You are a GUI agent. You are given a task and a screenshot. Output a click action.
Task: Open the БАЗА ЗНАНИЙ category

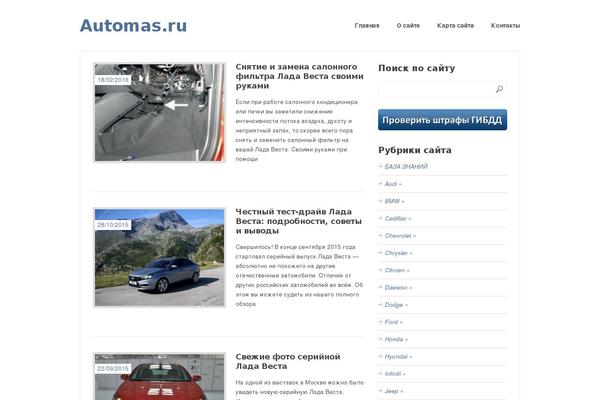coord(406,167)
